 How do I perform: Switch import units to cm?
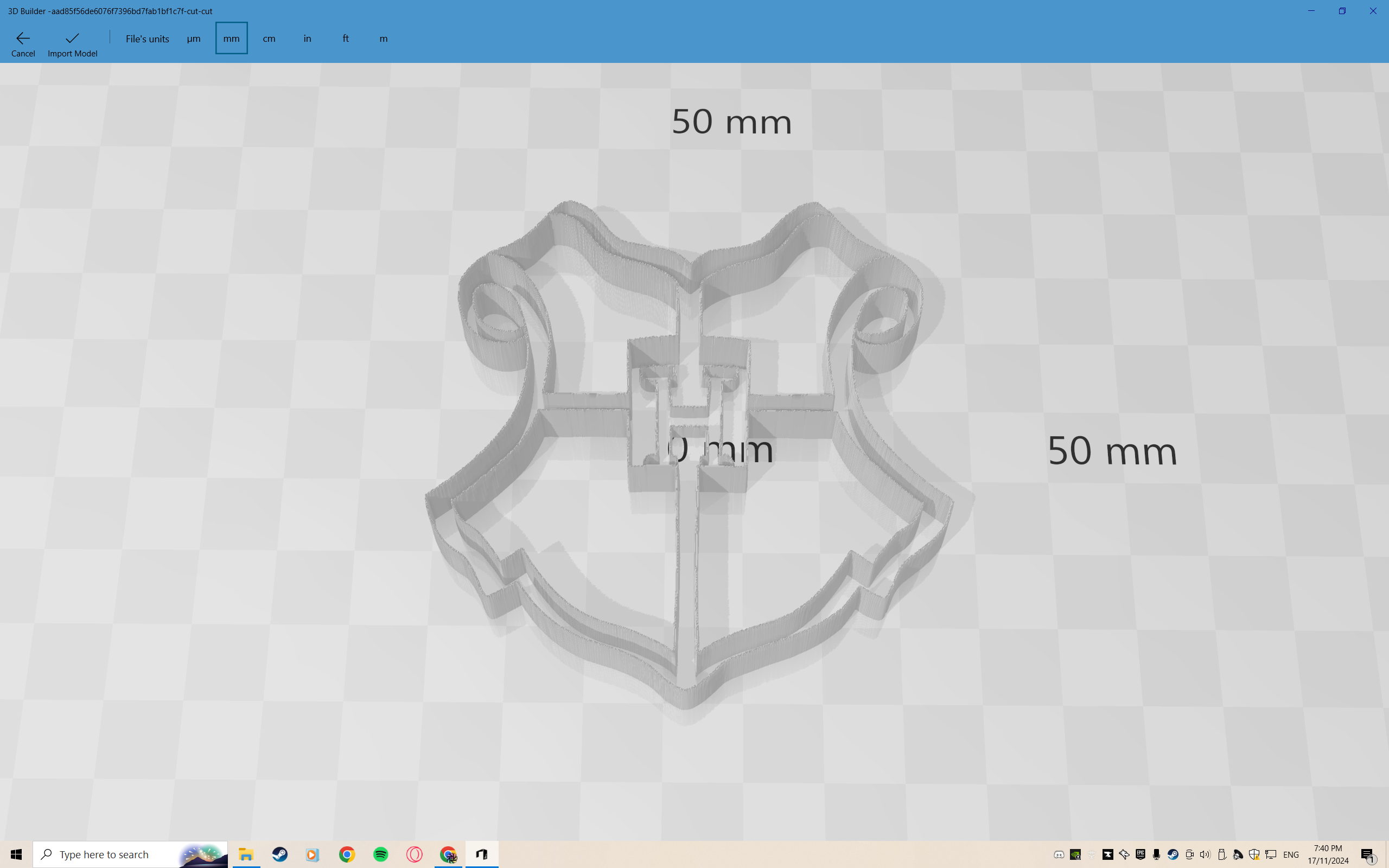pyautogui.click(x=269, y=39)
